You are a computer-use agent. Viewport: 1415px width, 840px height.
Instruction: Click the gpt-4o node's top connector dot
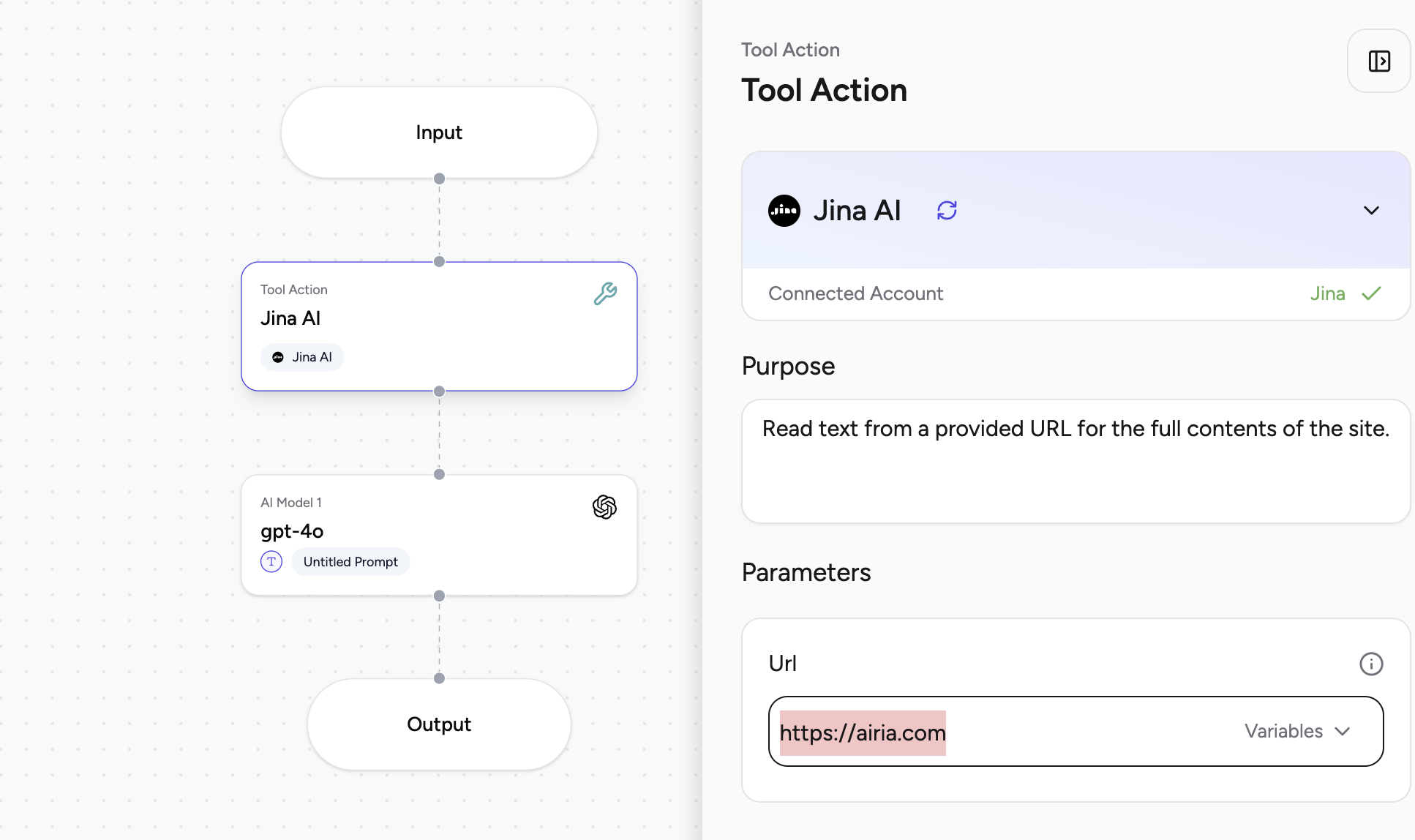pos(439,474)
